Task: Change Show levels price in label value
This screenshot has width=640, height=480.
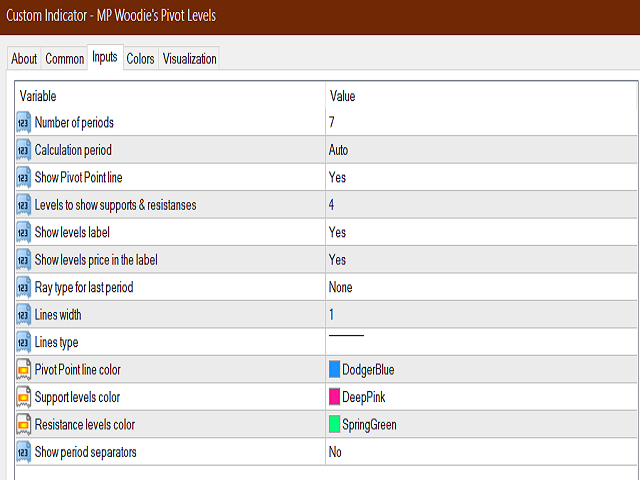Action: click(481, 260)
